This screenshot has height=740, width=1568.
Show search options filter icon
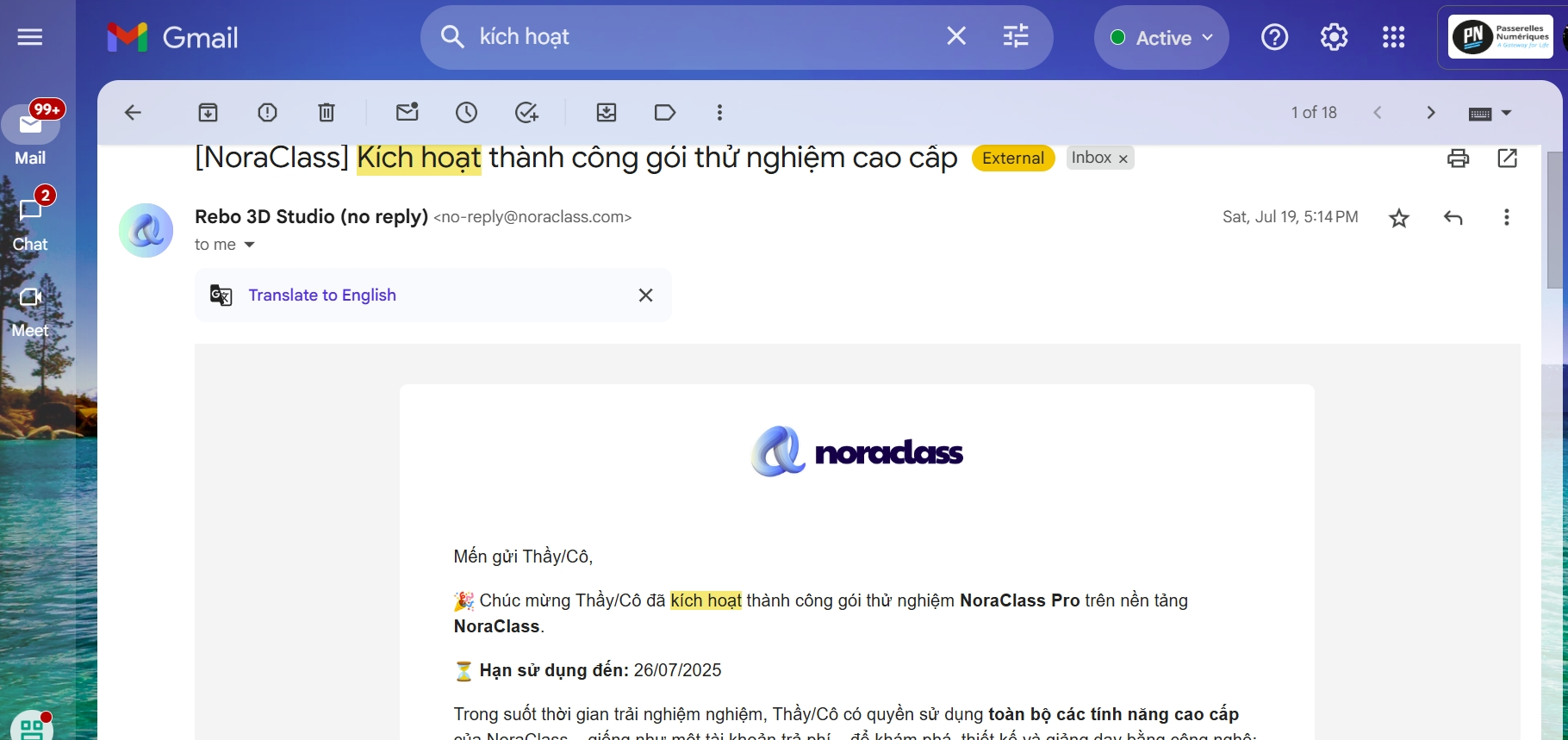click(1016, 36)
